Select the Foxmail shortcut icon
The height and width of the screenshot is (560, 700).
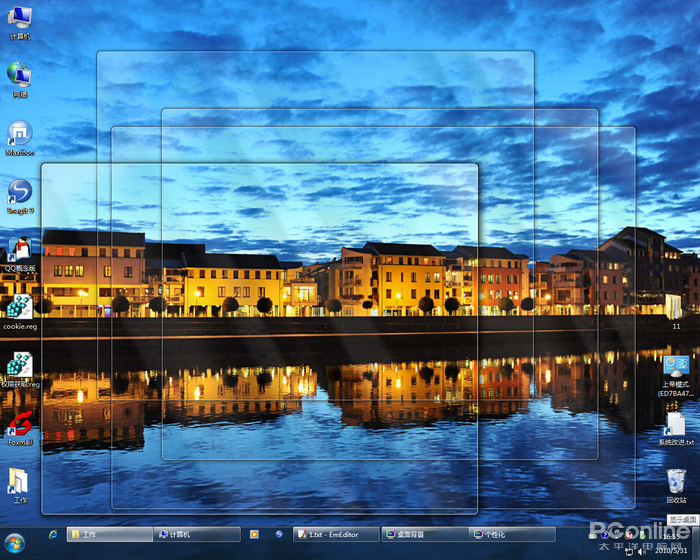(x=20, y=428)
